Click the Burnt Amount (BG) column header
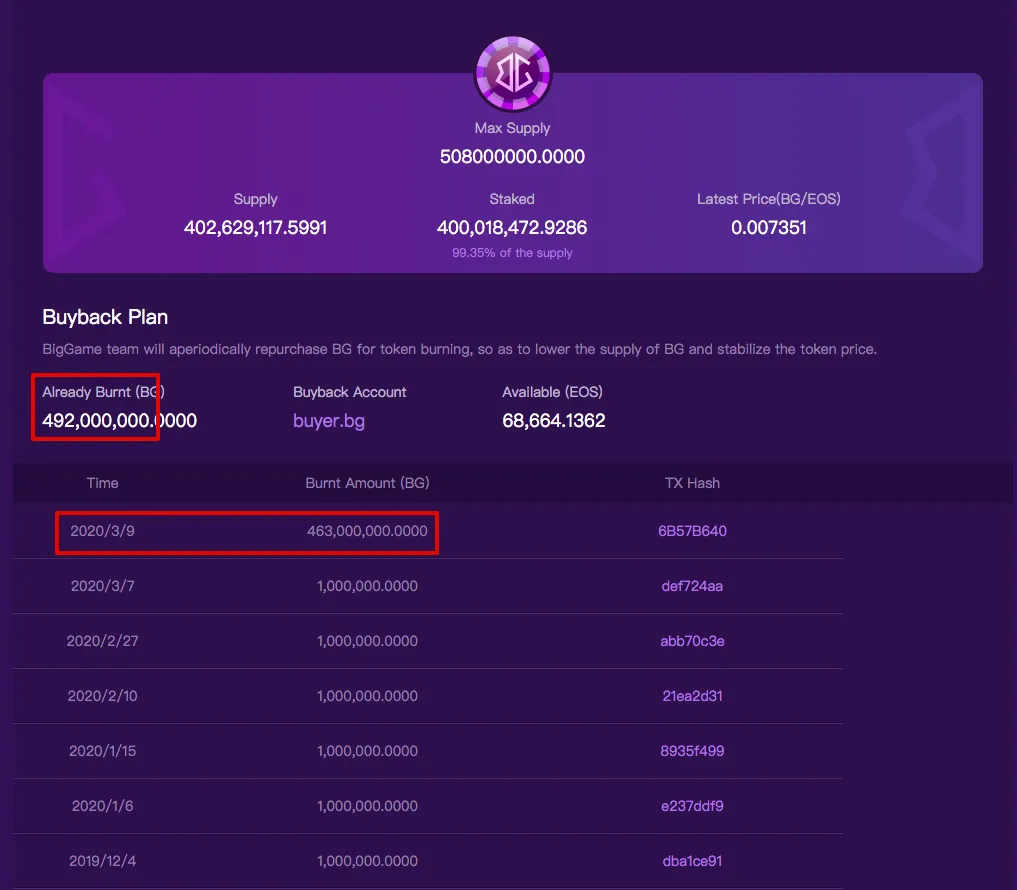Screen dimensions: 1017x890 click(x=367, y=483)
